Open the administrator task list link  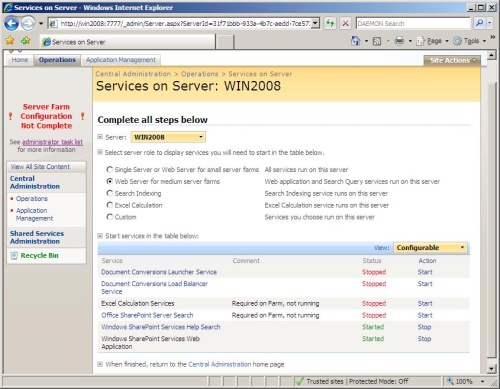[x=52, y=142]
